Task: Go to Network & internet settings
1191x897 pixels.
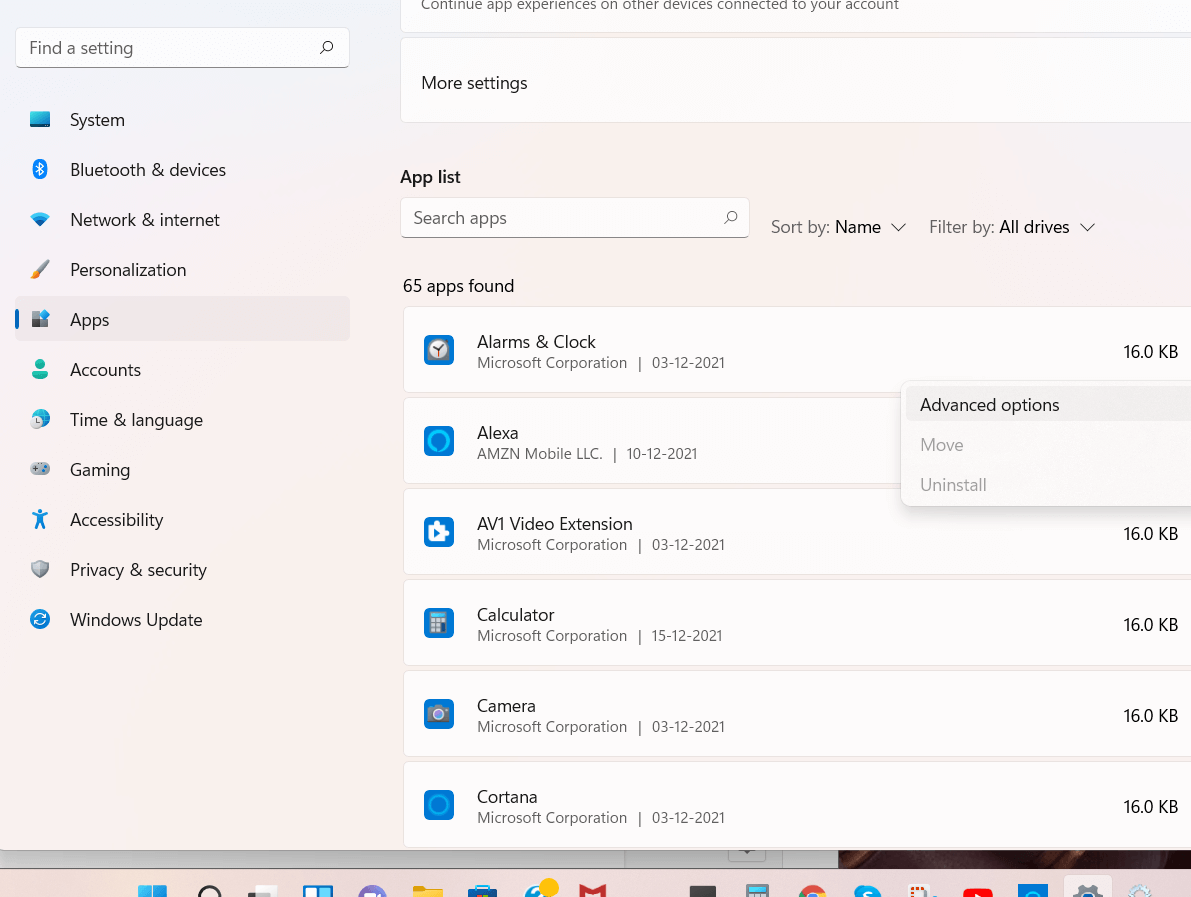Action: pos(144,220)
